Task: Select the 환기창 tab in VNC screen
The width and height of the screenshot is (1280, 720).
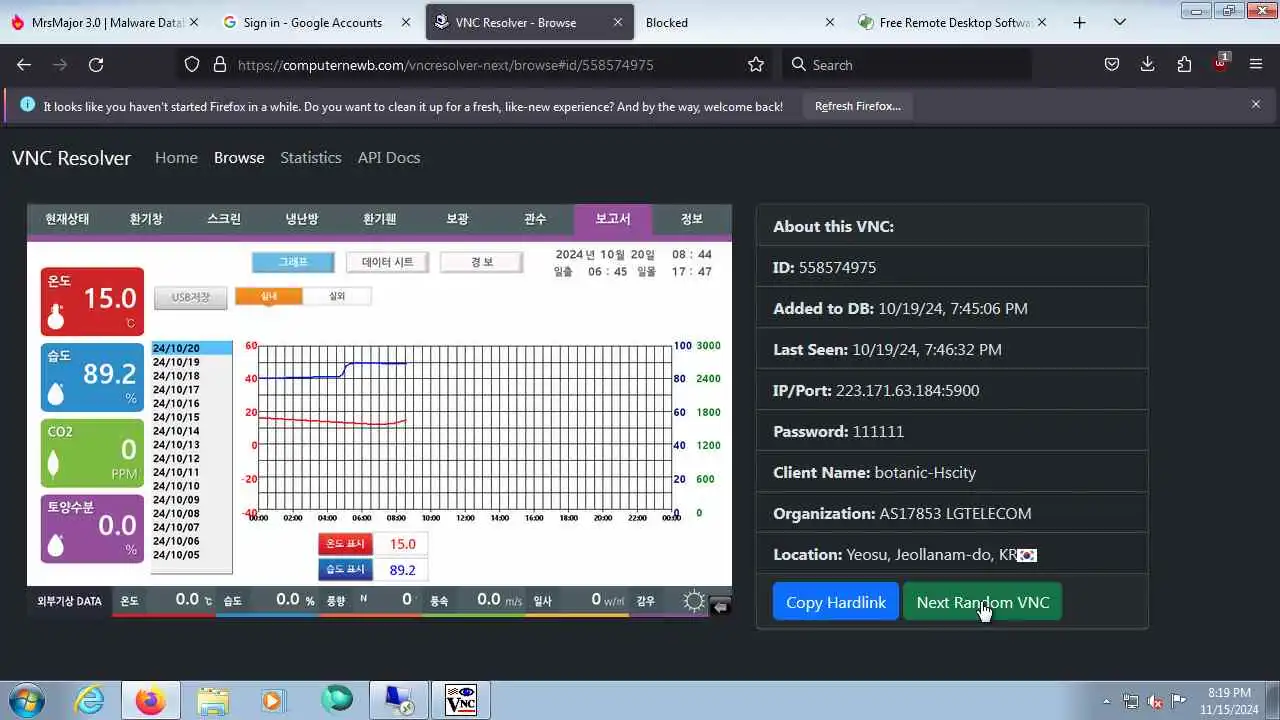Action: coord(145,219)
